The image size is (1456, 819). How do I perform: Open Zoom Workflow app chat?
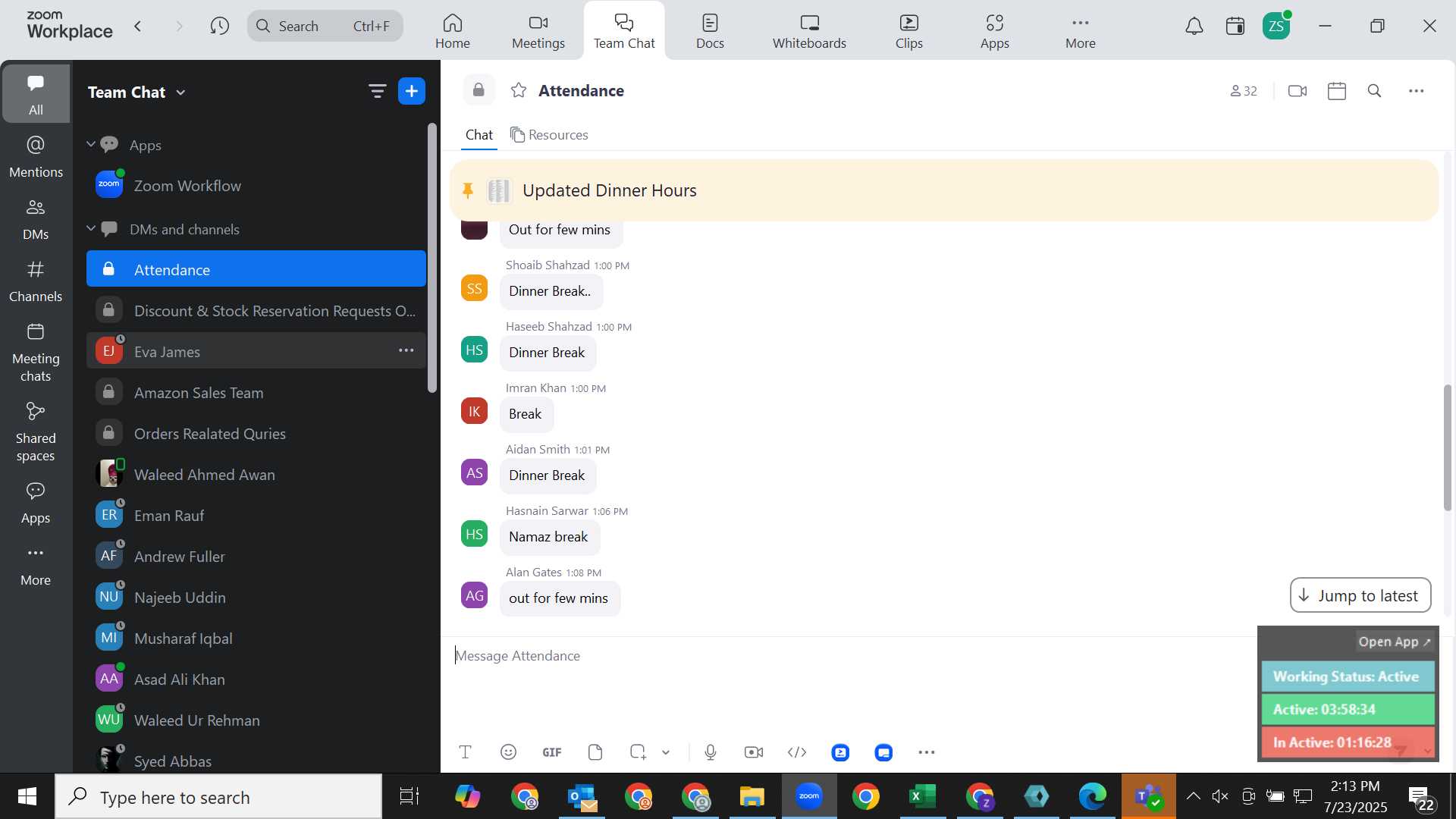pyautogui.click(x=256, y=186)
